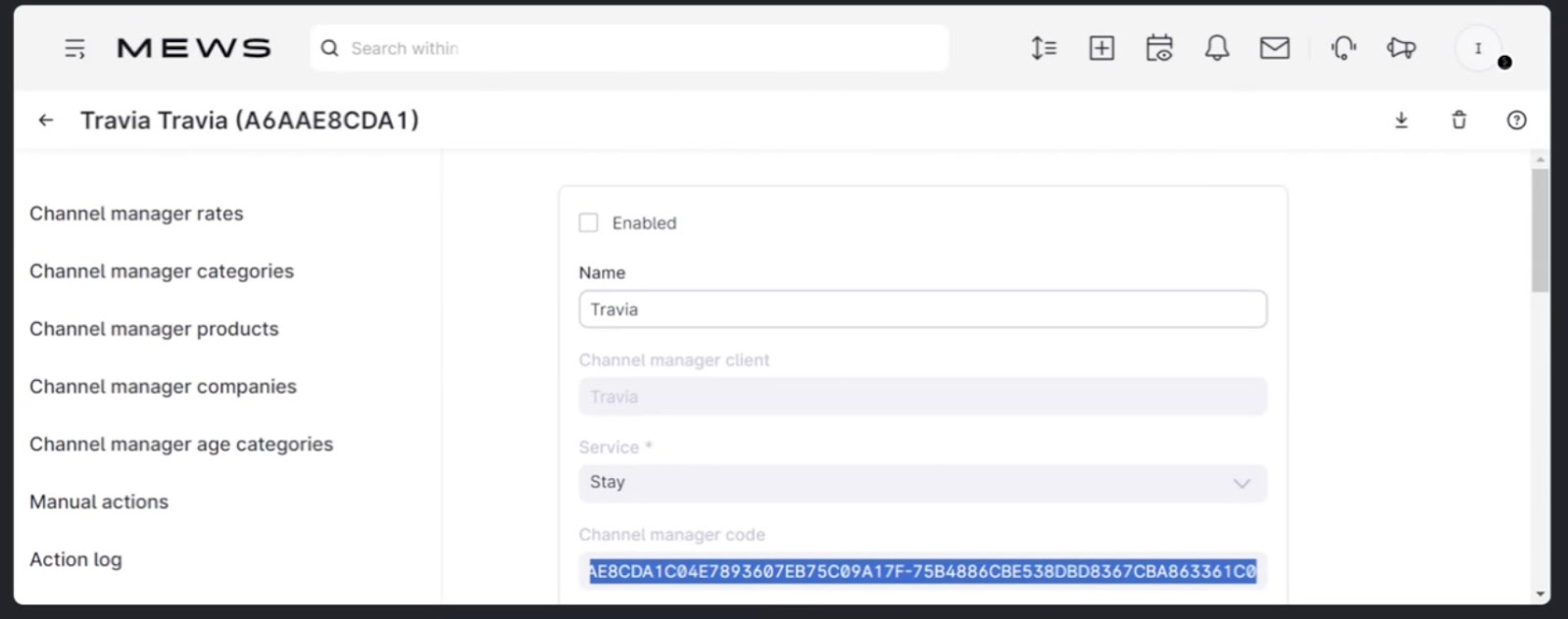Expand the Service dropdown showing Stay

coord(922,483)
